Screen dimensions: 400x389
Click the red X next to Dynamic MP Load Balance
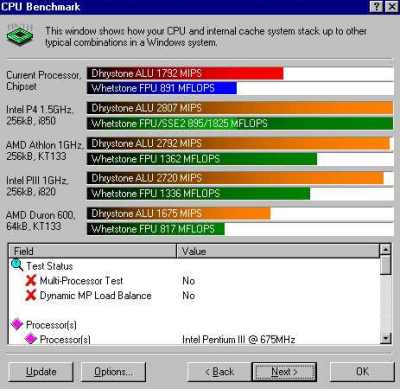(30, 295)
